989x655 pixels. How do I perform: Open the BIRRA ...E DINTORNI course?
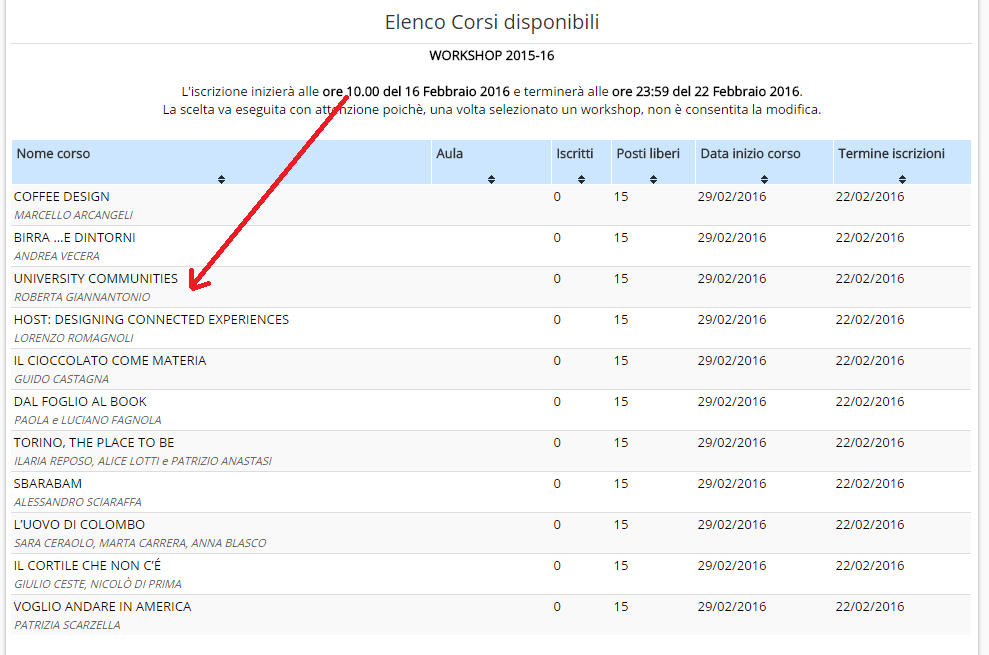(x=75, y=238)
